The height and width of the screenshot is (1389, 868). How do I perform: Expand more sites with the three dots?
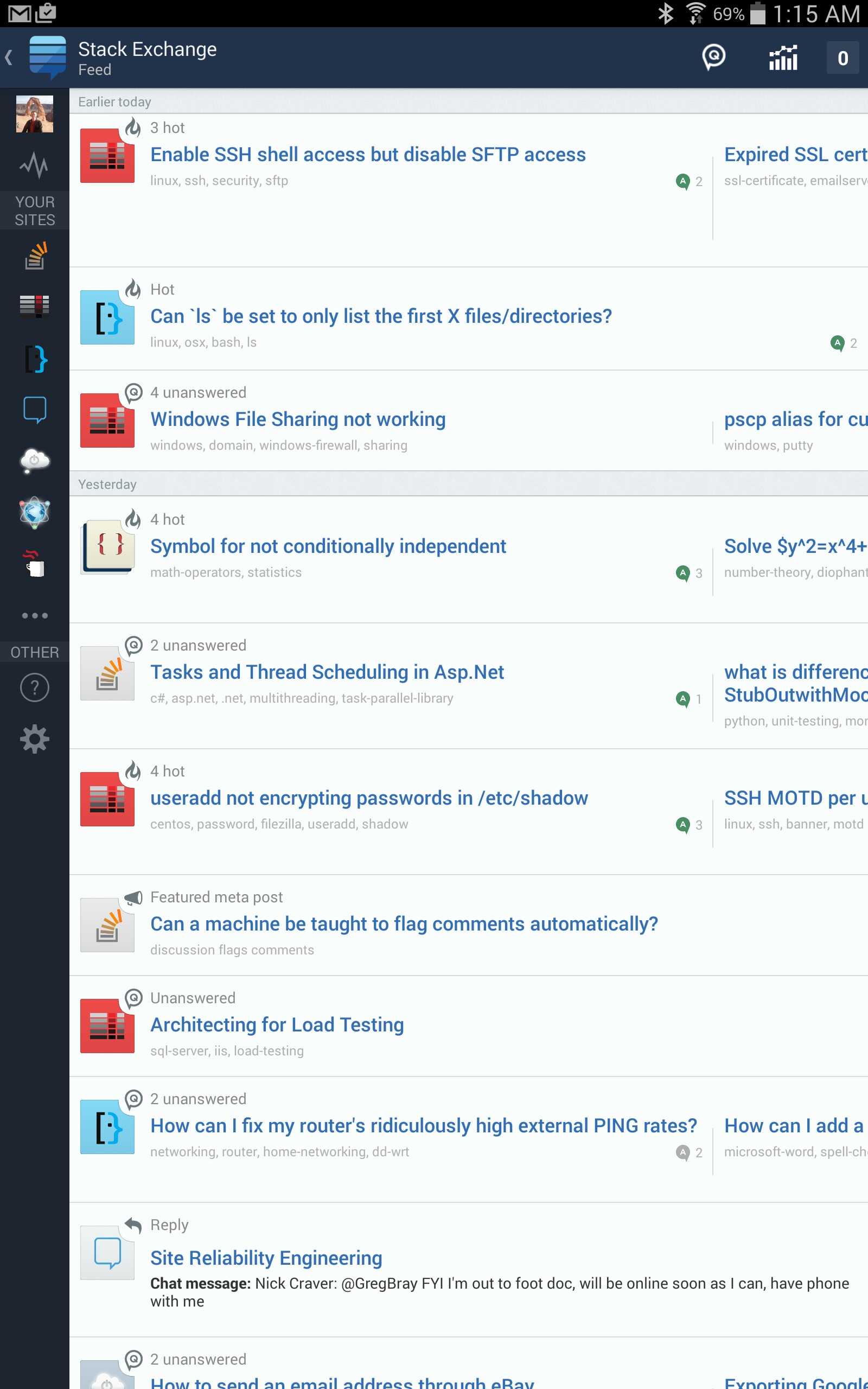[34, 615]
